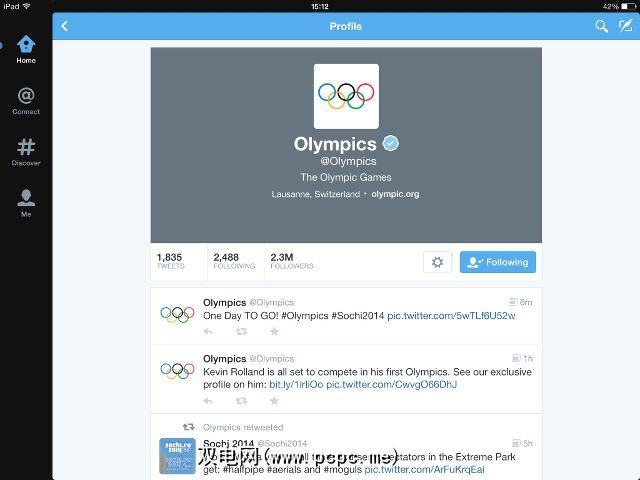Favorite the One Day TO GO tweet
This screenshot has width=640, height=480.
tap(274, 331)
